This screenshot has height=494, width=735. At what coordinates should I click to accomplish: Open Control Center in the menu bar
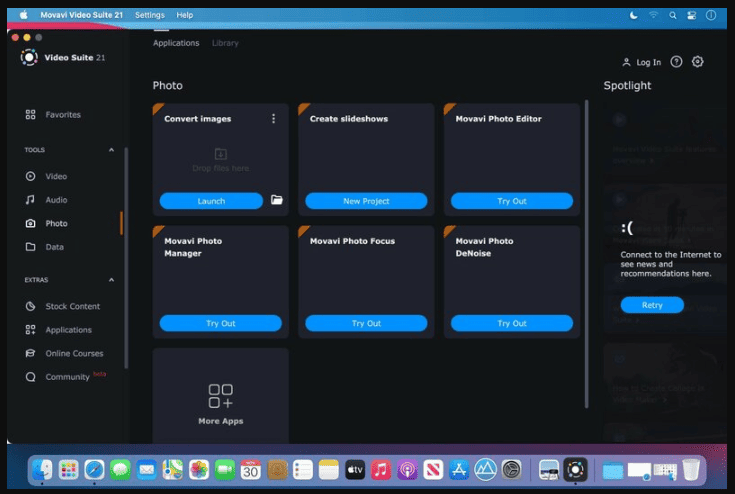691,15
